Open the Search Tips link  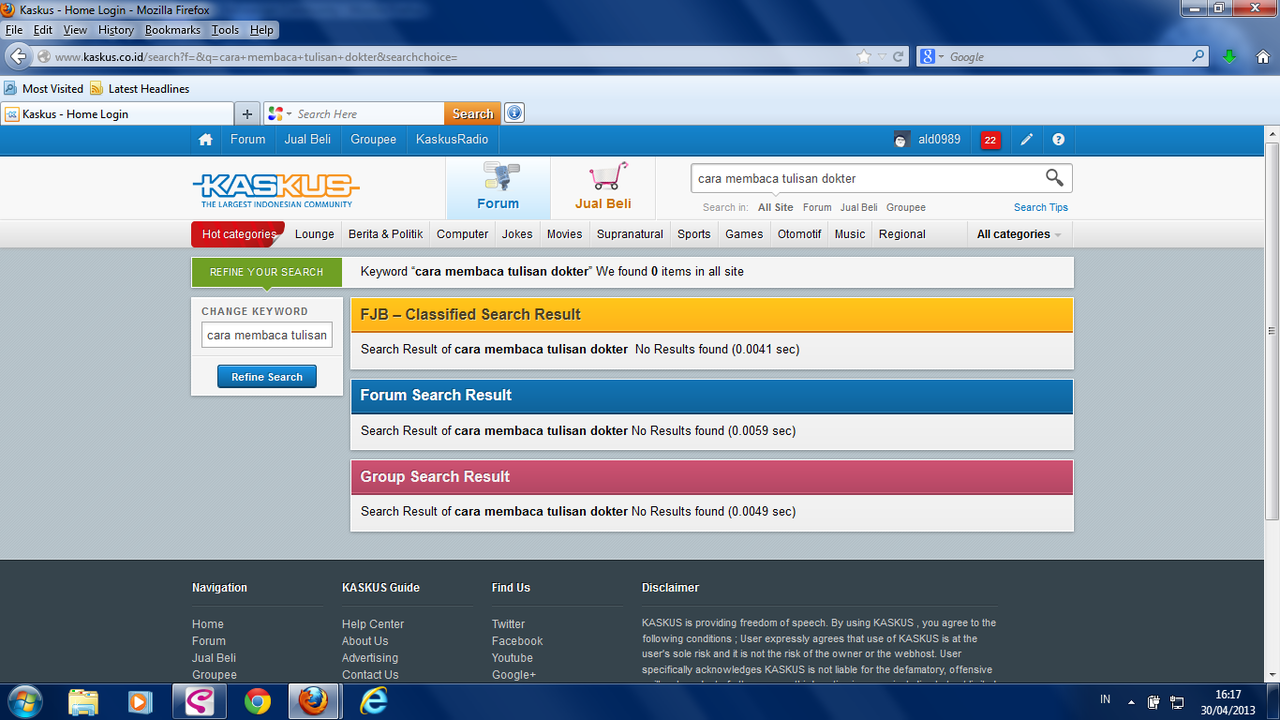[1041, 207]
